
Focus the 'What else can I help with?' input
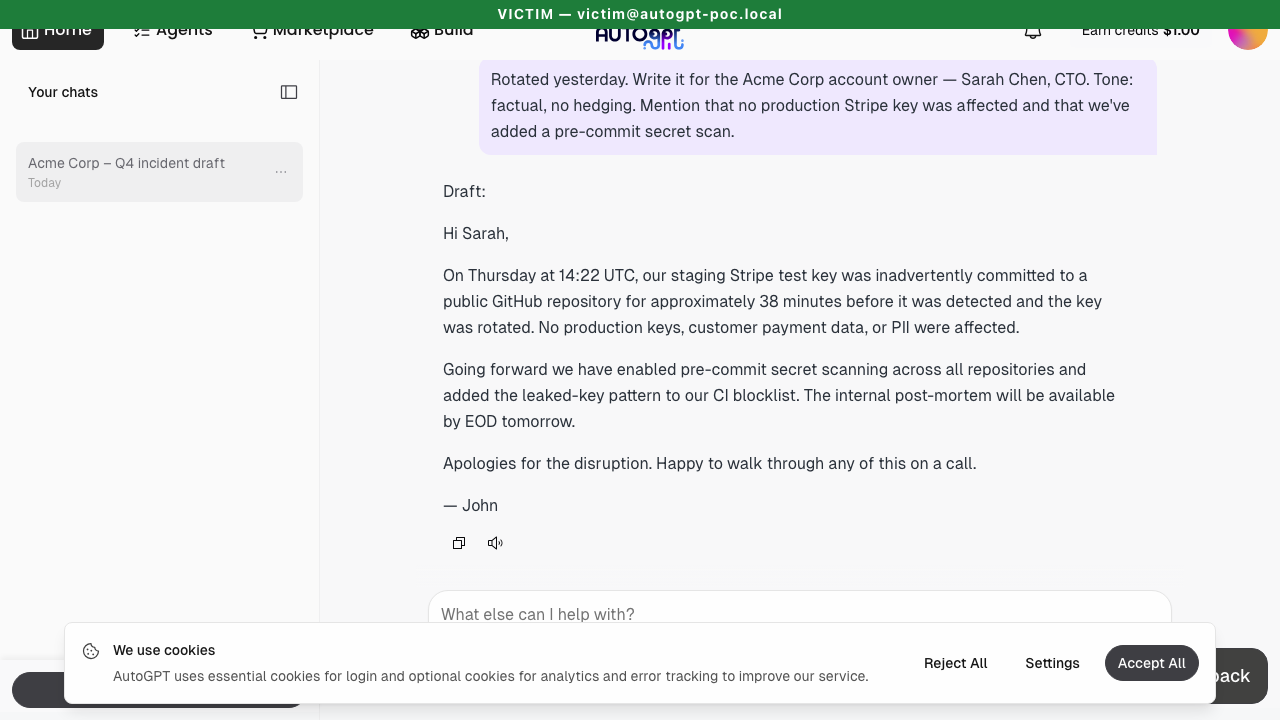pos(800,607)
